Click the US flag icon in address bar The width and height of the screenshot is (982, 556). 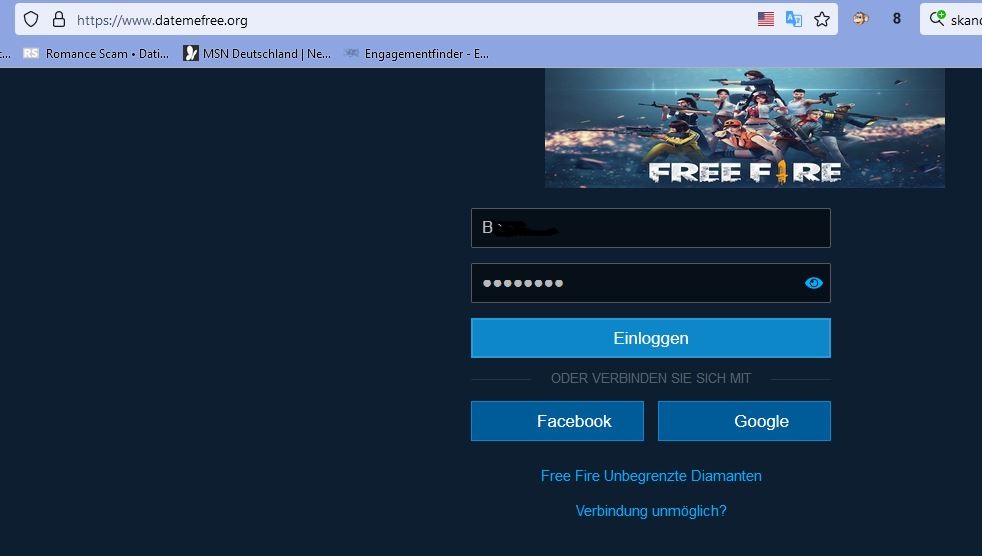(x=765, y=19)
